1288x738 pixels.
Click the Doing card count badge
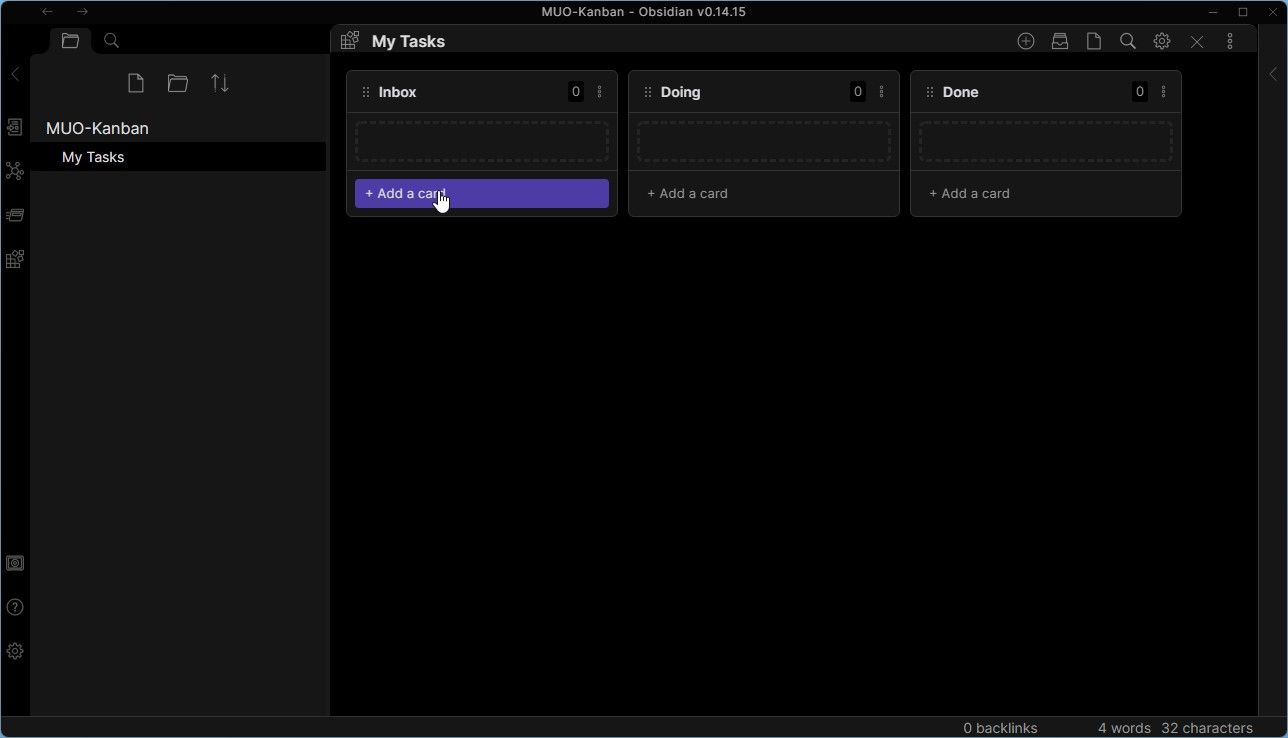pos(858,92)
